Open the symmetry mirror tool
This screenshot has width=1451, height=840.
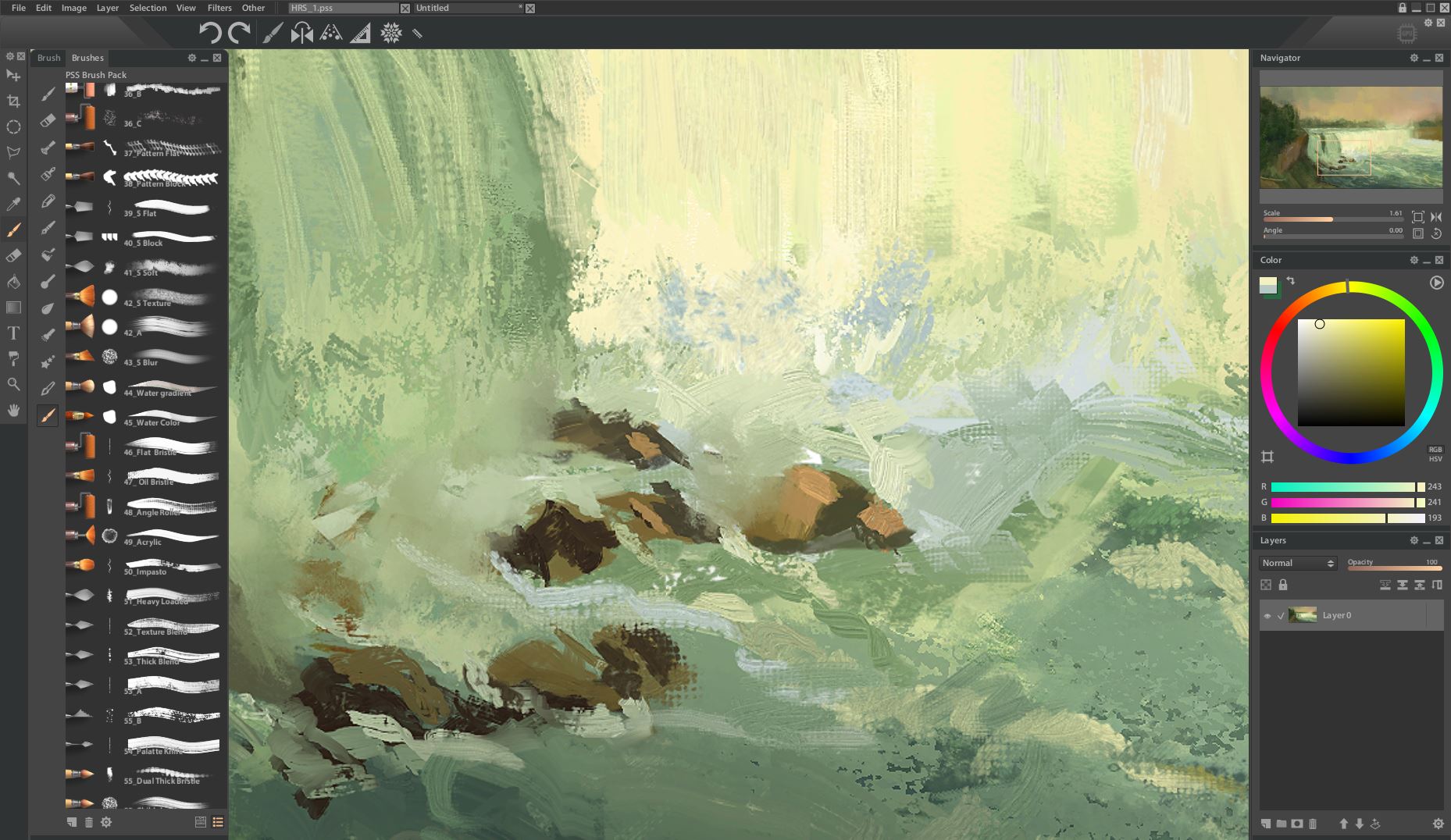tap(301, 33)
